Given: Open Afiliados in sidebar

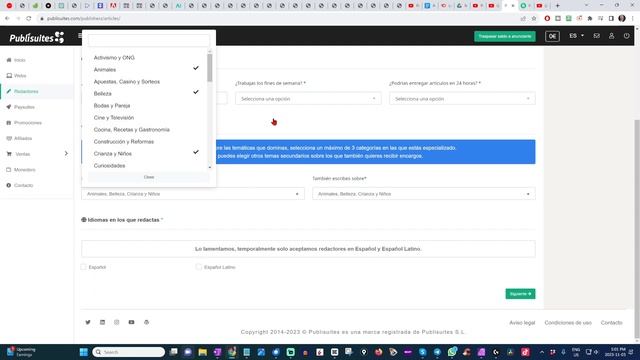Looking at the screenshot, I should (23, 138).
